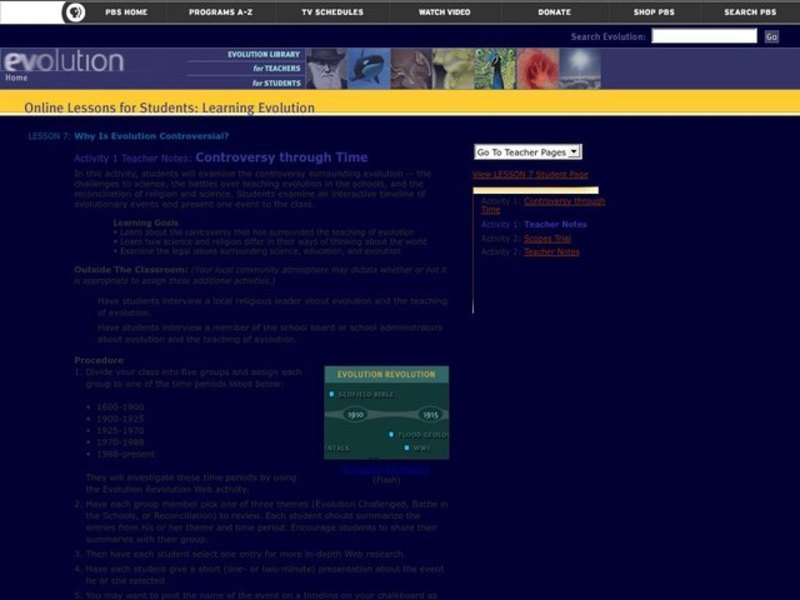Image resolution: width=800 pixels, height=600 pixels.
Task: Click the bright sun image icon
Action: pos(579,68)
